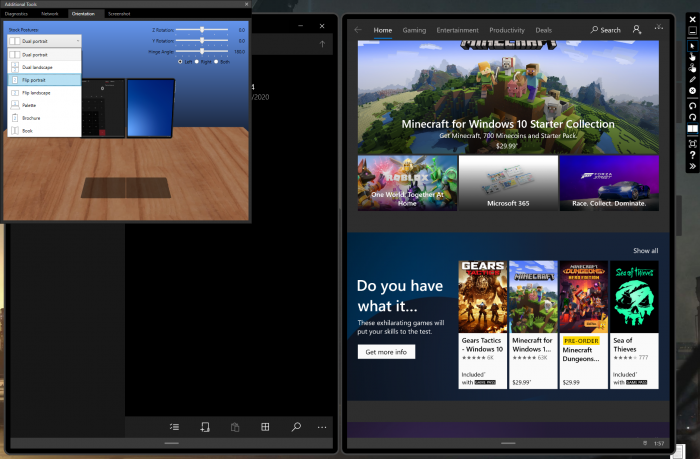Open the Microsoft 365 tile

(x=508, y=183)
